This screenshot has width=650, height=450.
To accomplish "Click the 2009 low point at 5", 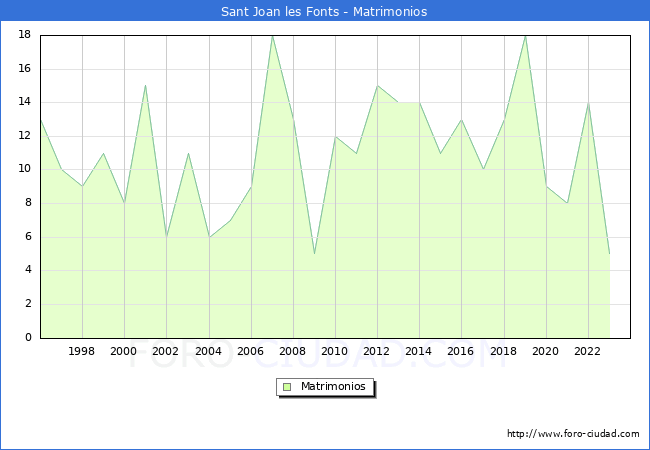I will tap(314, 254).
